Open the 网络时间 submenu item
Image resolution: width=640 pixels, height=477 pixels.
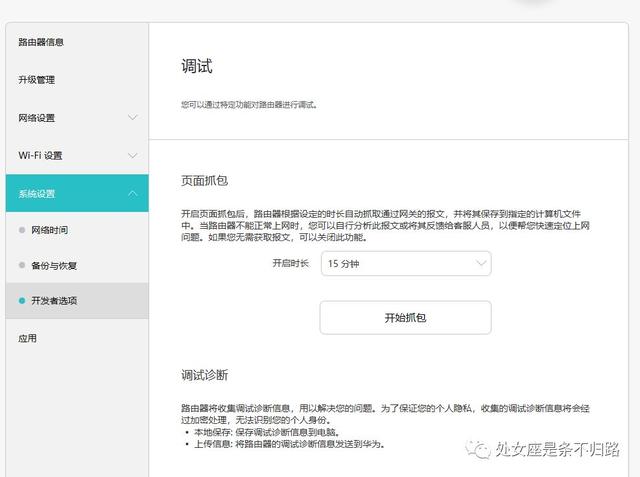[77, 230]
